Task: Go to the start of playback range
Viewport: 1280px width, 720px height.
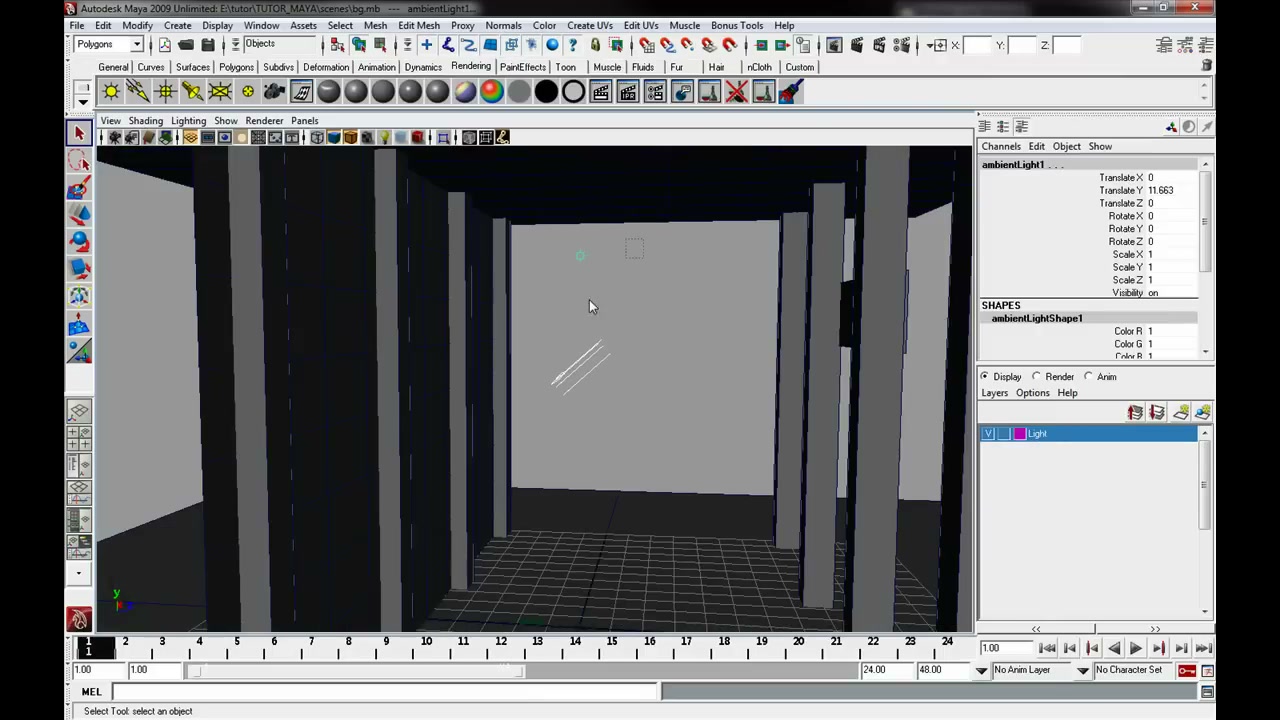Action: tap(1047, 649)
